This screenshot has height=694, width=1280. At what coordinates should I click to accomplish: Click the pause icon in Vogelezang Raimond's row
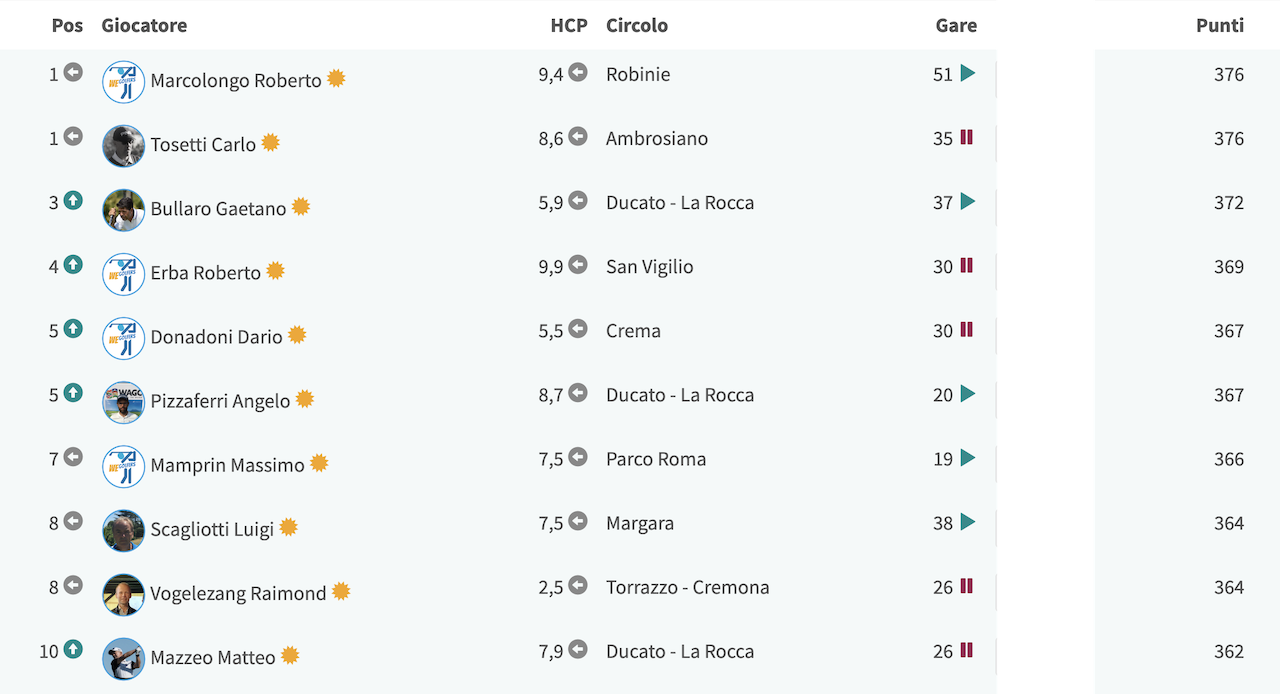click(x=966, y=586)
